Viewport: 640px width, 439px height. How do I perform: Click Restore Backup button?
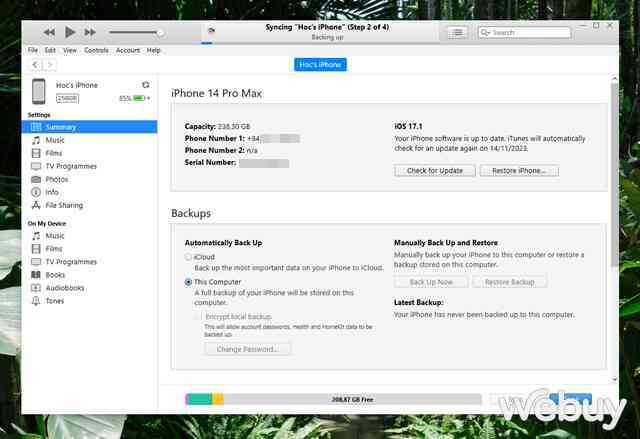pos(509,282)
